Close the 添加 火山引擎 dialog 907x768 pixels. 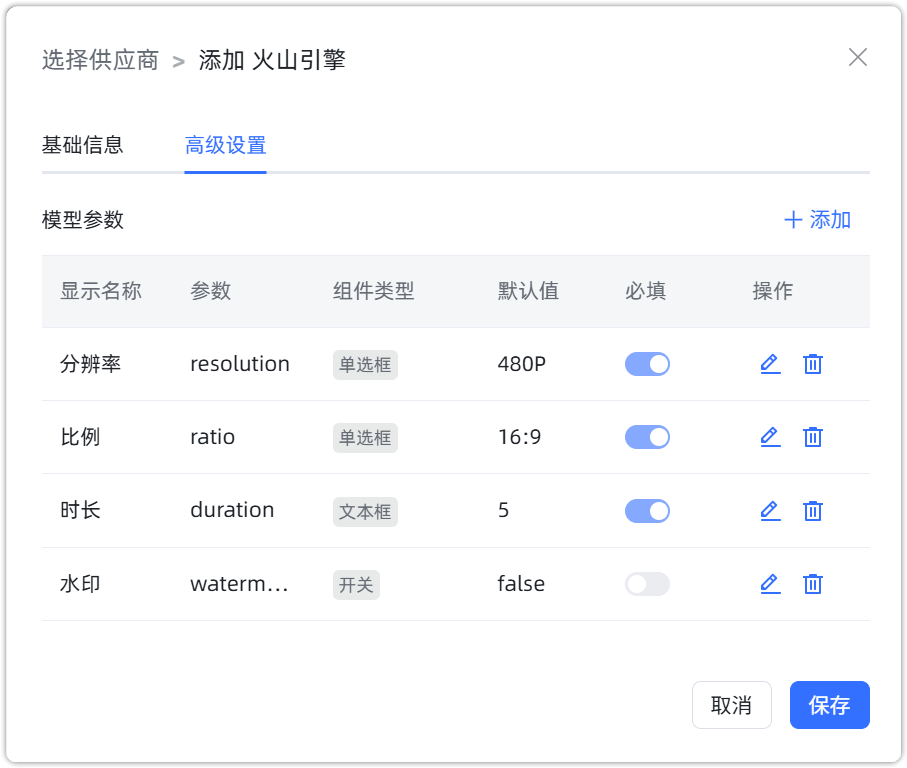tap(857, 57)
